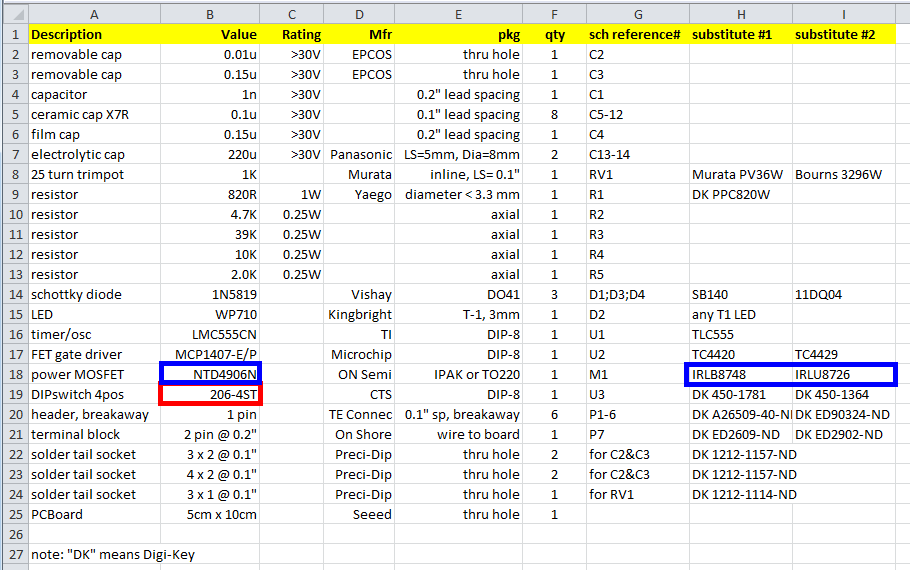Click the DIPswitch 4pos cell
Image resolution: width=910 pixels, height=570 pixels.
(x=94, y=395)
